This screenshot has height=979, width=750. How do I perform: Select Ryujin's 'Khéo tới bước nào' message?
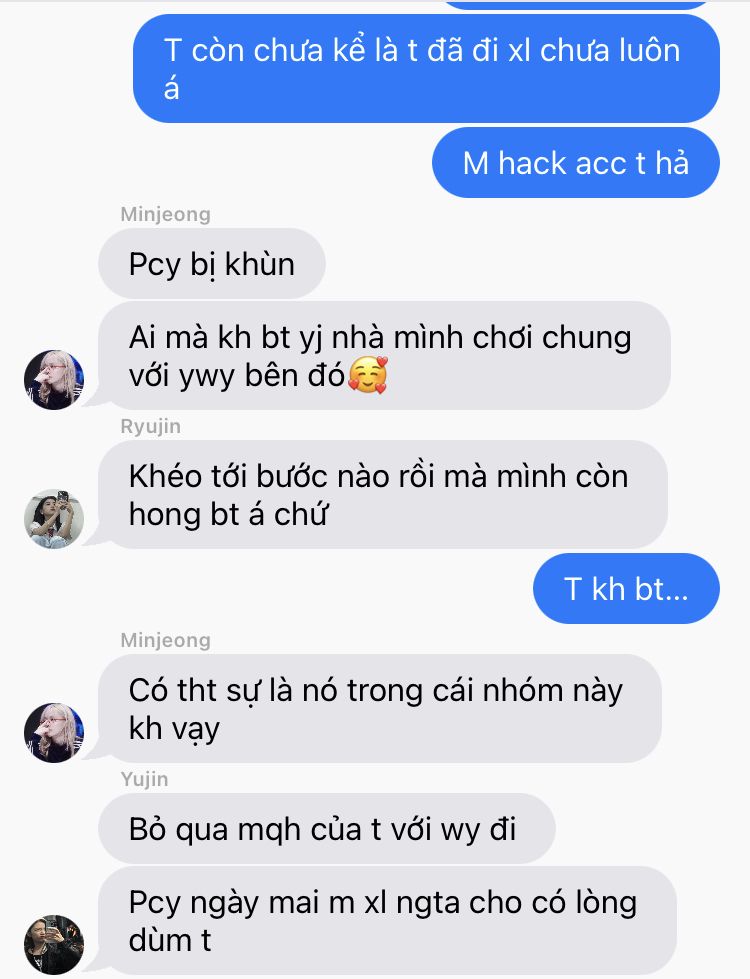pyautogui.click(x=383, y=494)
